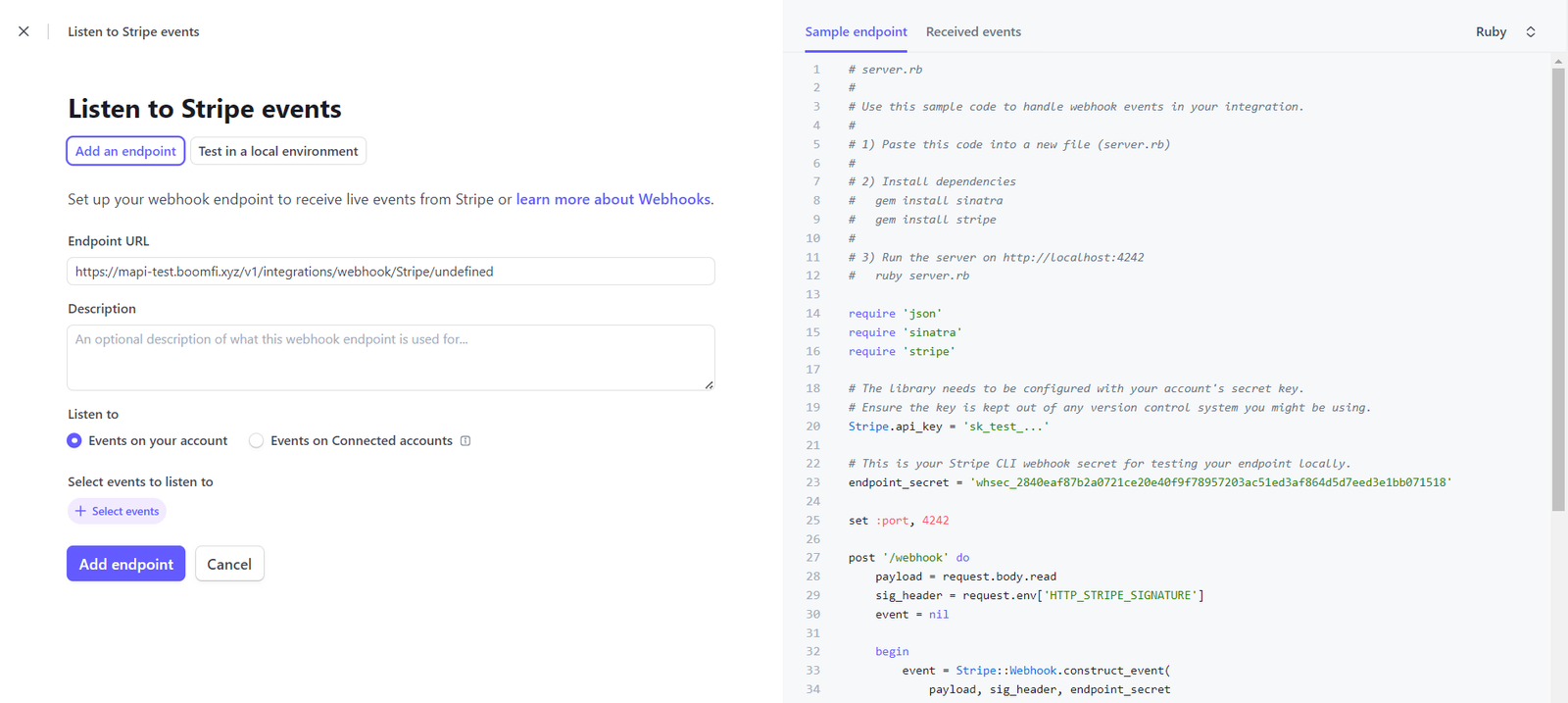Viewport: 1568px width, 703px height.
Task: Click the "set :port, 4242" line
Action: (899, 521)
